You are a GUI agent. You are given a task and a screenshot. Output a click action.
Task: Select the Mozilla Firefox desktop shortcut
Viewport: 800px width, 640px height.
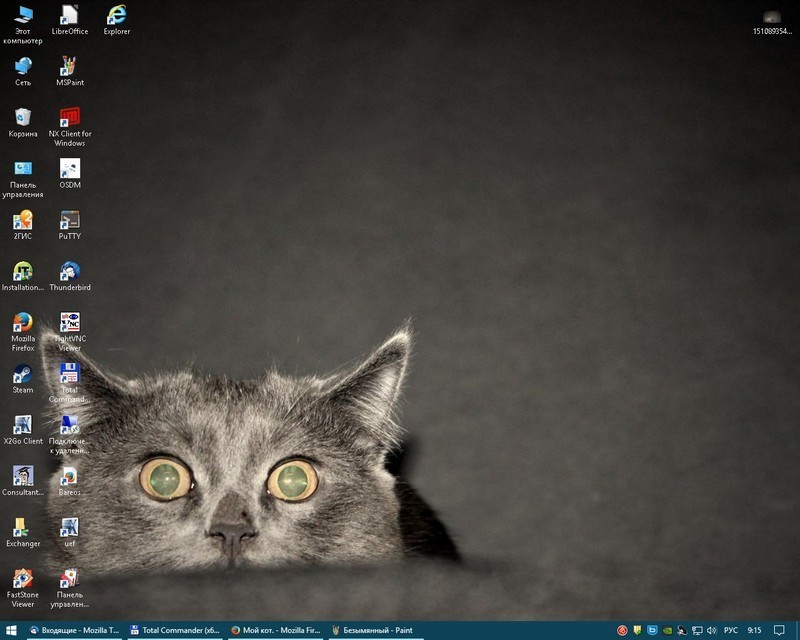[x=22, y=324]
